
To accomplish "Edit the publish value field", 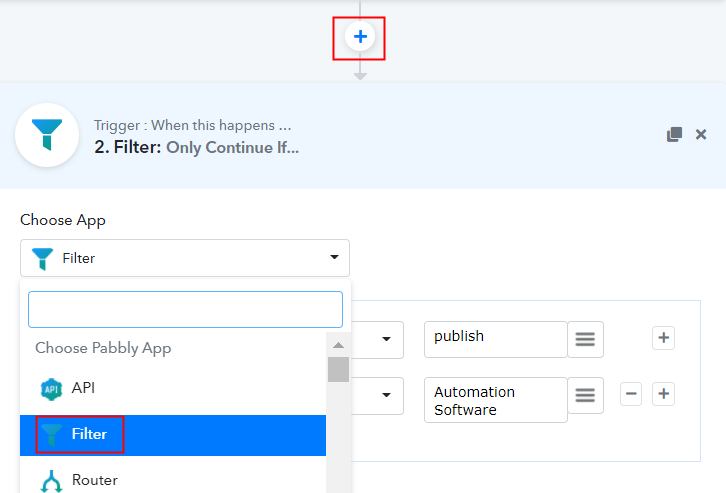I will click(x=495, y=339).
